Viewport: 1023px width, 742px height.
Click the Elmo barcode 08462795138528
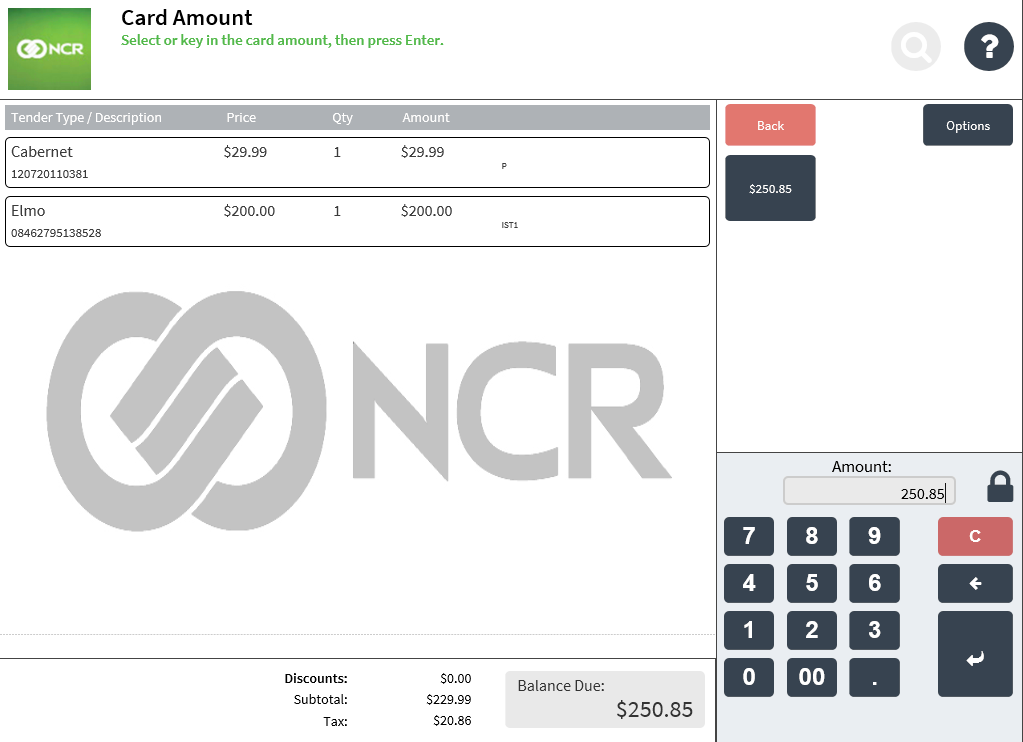pyautogui.click(x=56, y=233)
